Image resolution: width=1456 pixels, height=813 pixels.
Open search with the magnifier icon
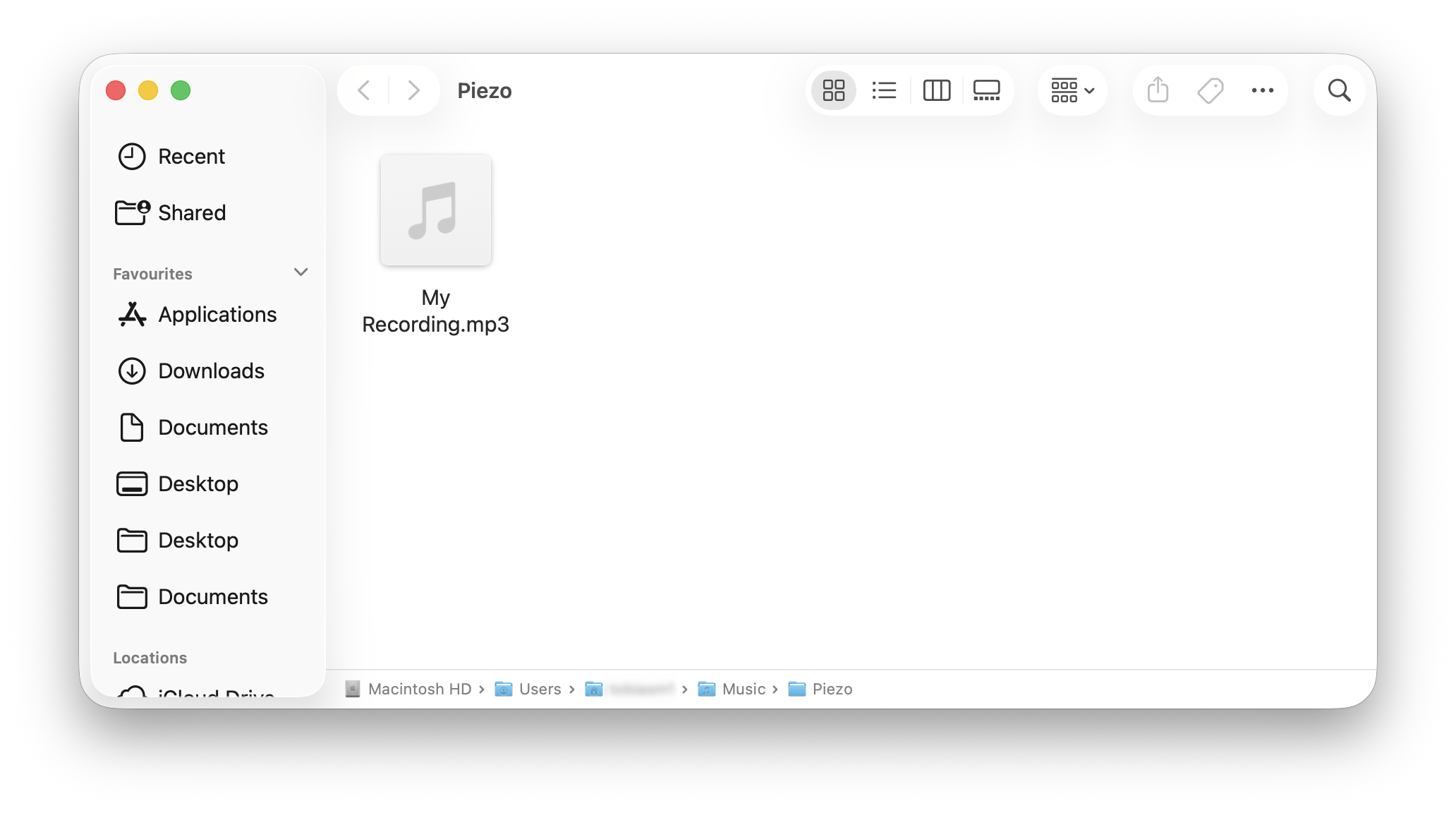click(x=1339, y=90)
